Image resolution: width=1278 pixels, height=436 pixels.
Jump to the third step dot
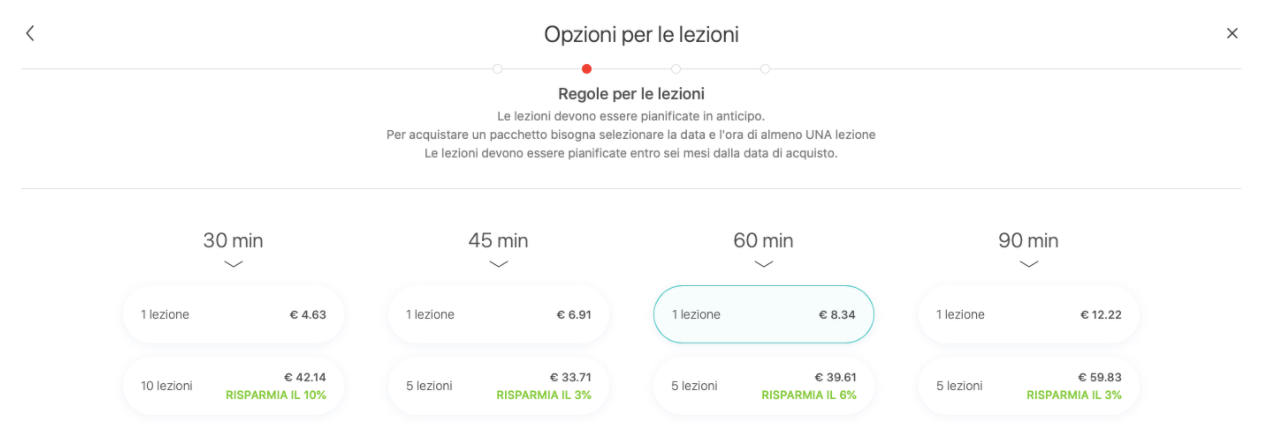tap(676, 69)
